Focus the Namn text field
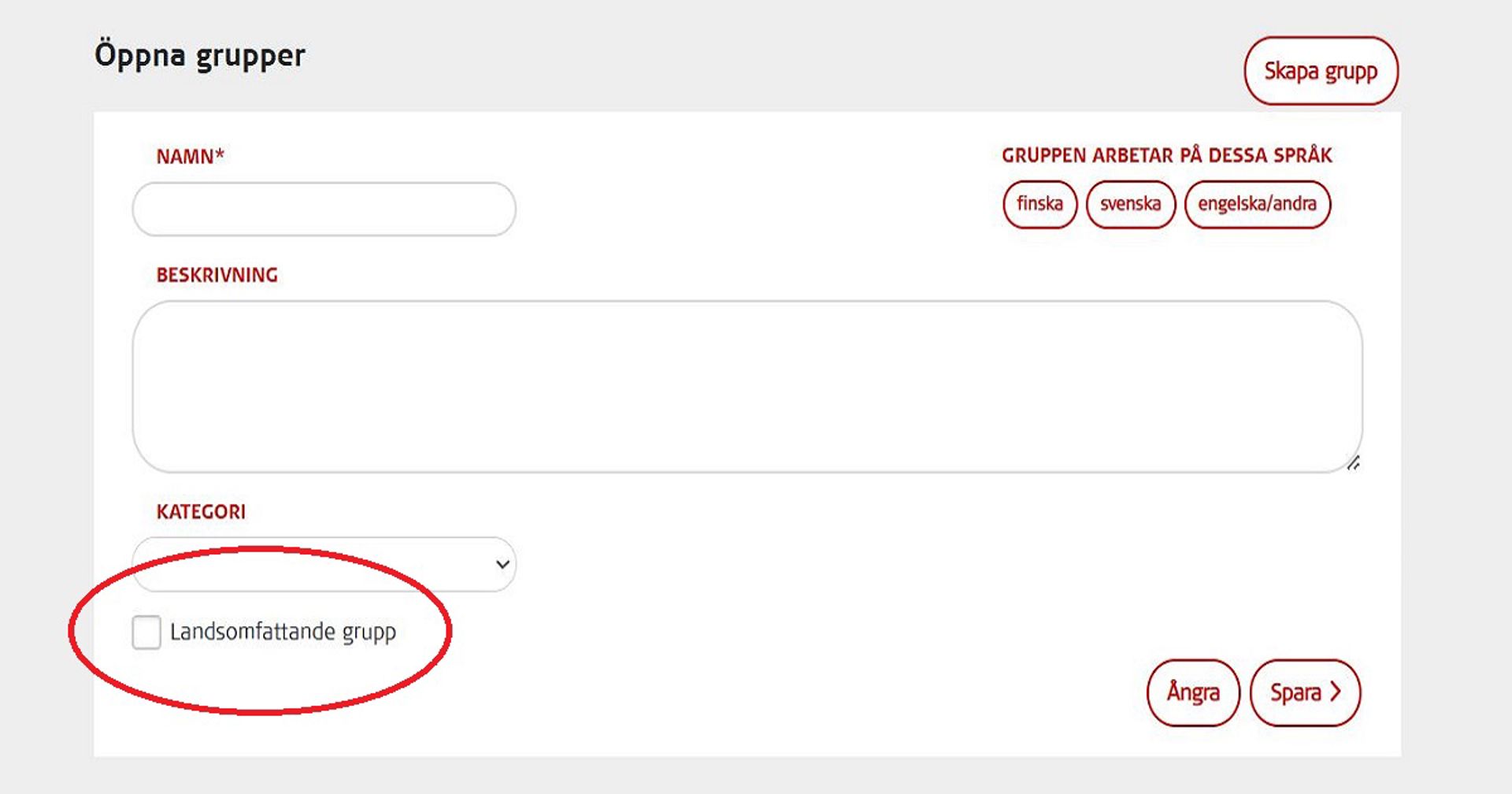This screenshot has width=1512, height=794. click(324, 210)
